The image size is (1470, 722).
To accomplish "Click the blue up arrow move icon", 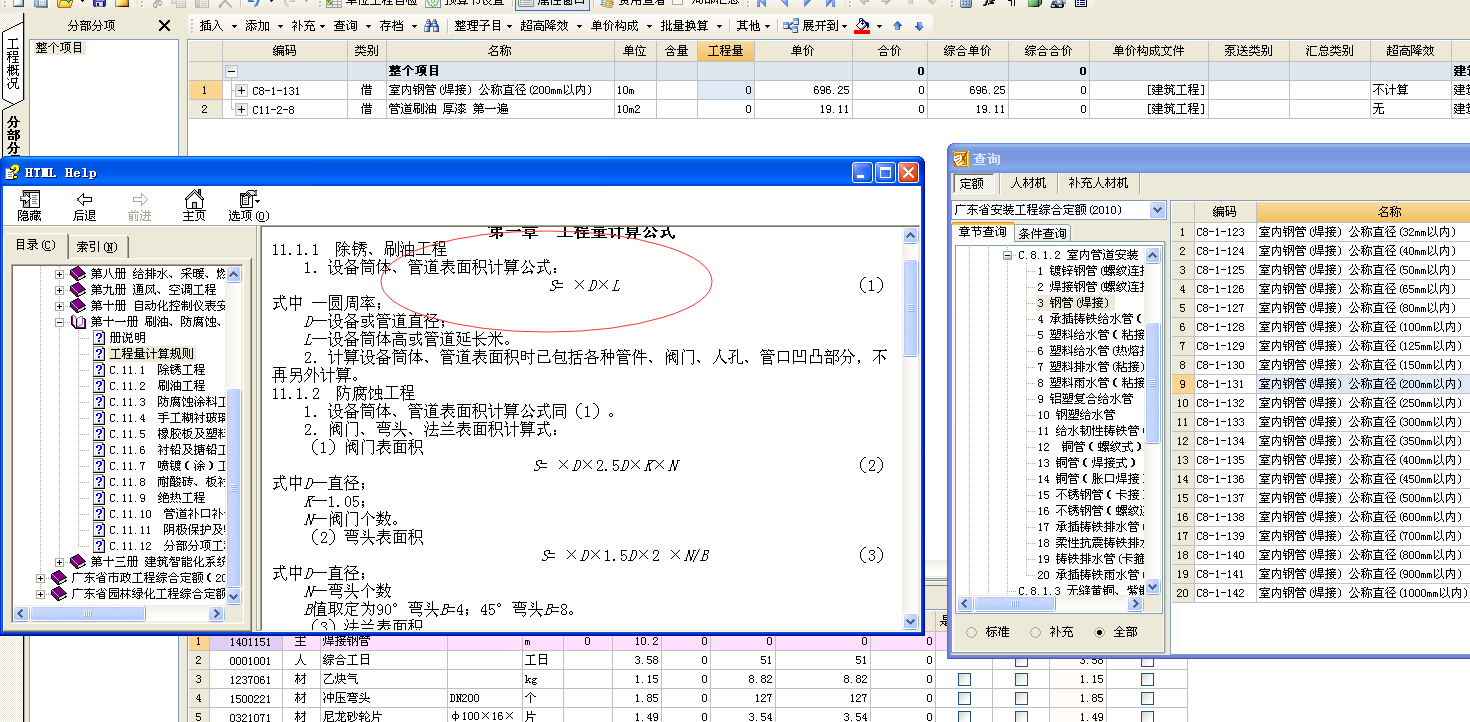I will 897,26.
